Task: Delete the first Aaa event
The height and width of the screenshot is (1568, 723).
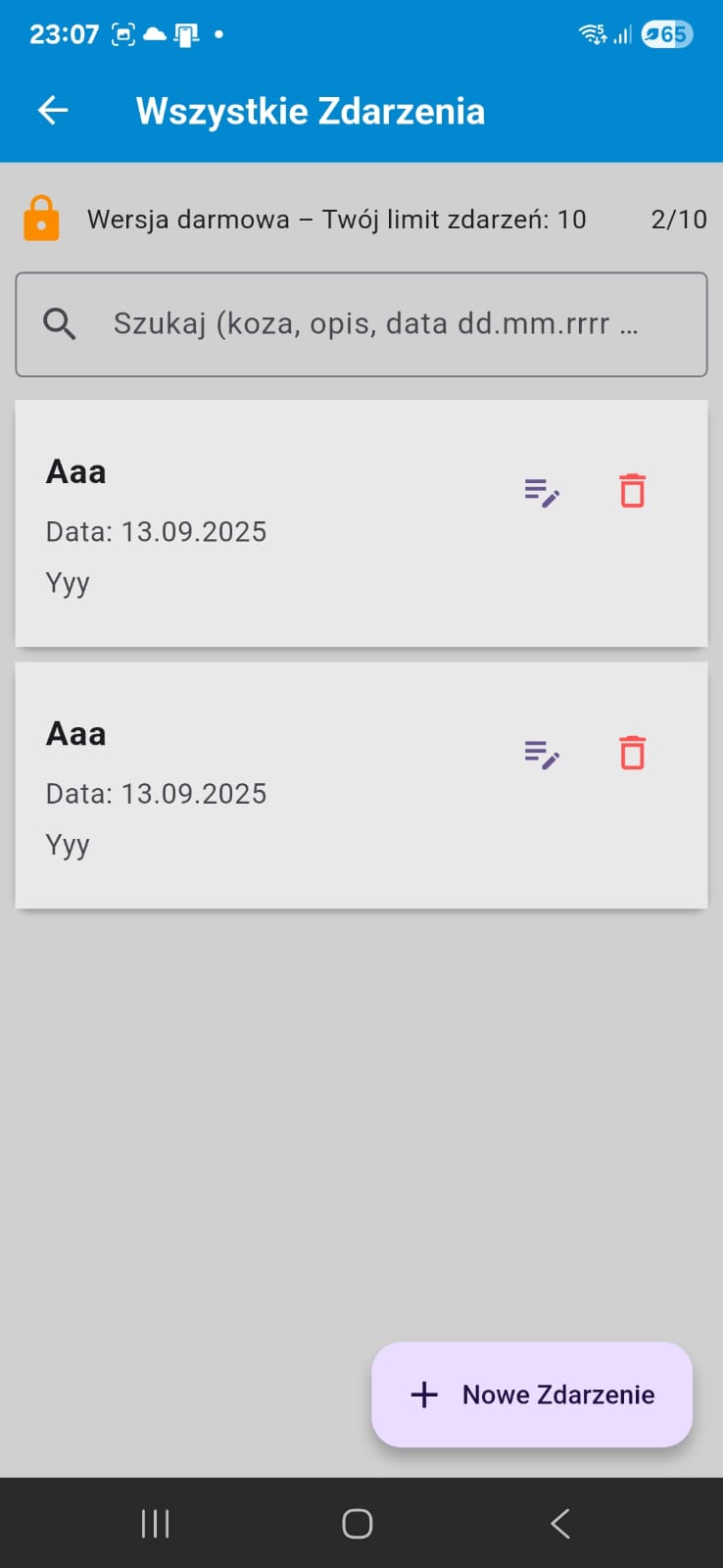Action: [632, 491]
